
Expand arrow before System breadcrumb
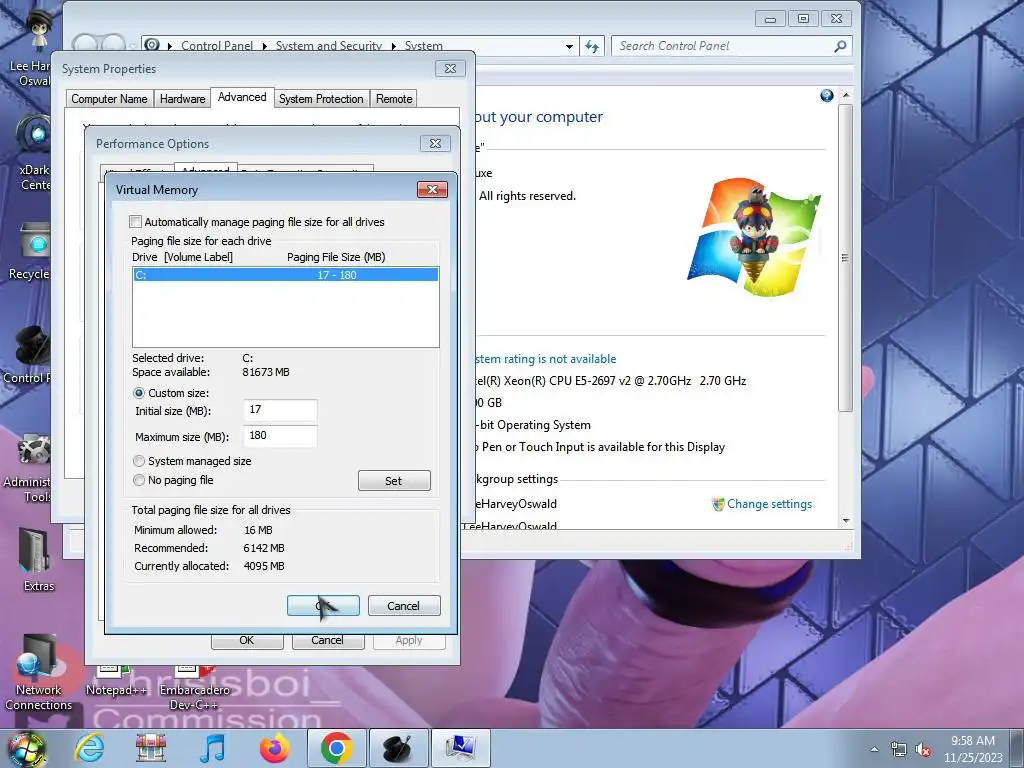click(394, 46)
